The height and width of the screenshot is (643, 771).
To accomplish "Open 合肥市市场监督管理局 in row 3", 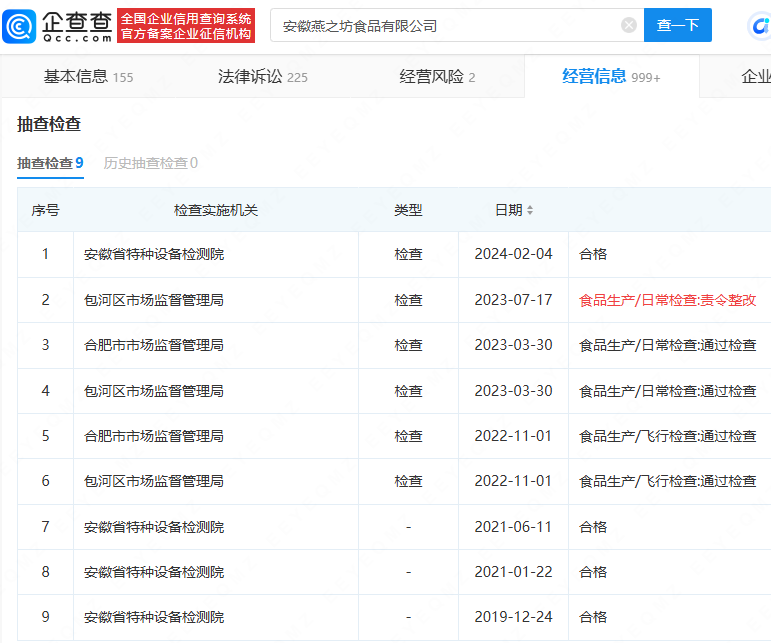I will point(153,345).
